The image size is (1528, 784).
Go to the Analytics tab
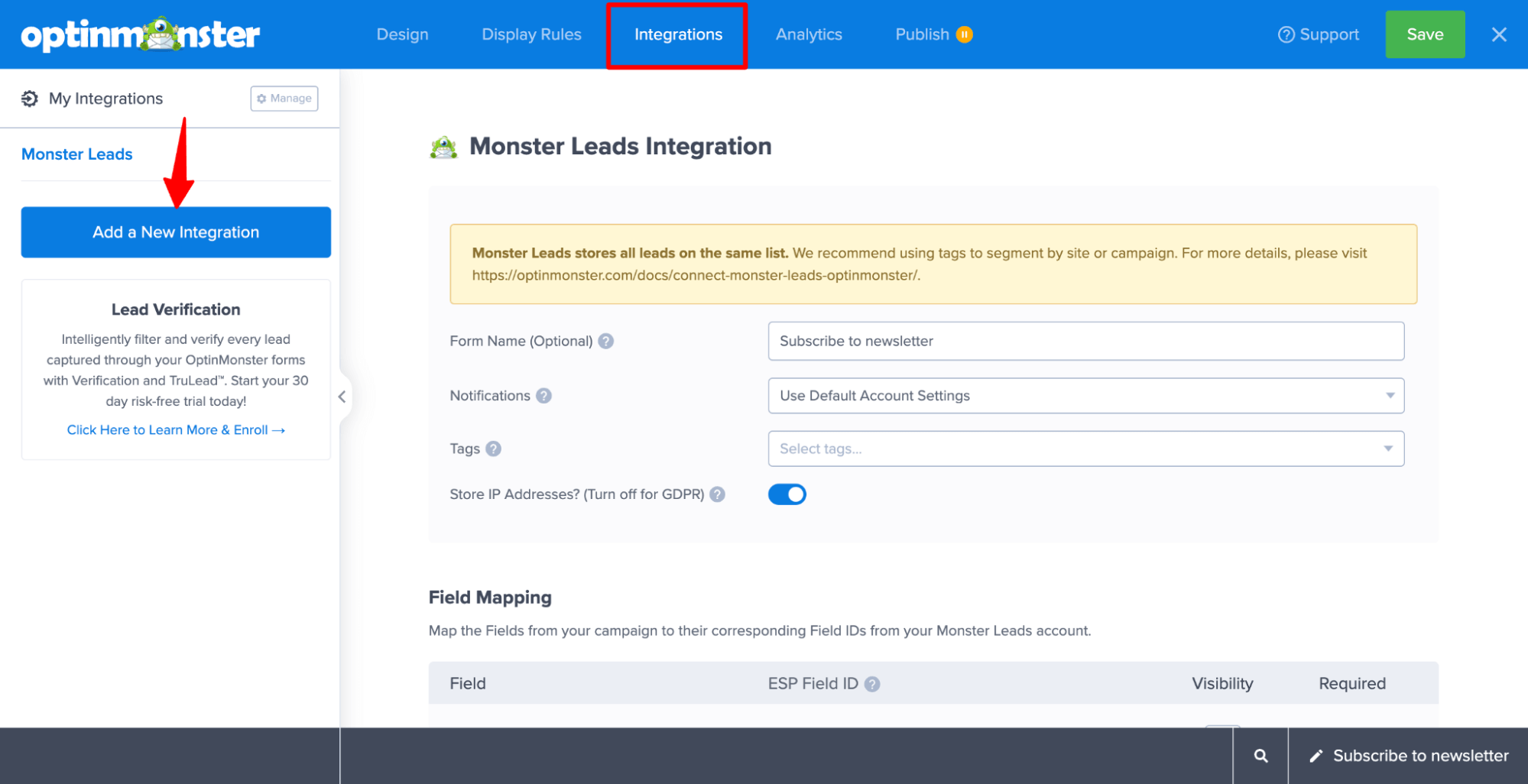tap(809, 34)
